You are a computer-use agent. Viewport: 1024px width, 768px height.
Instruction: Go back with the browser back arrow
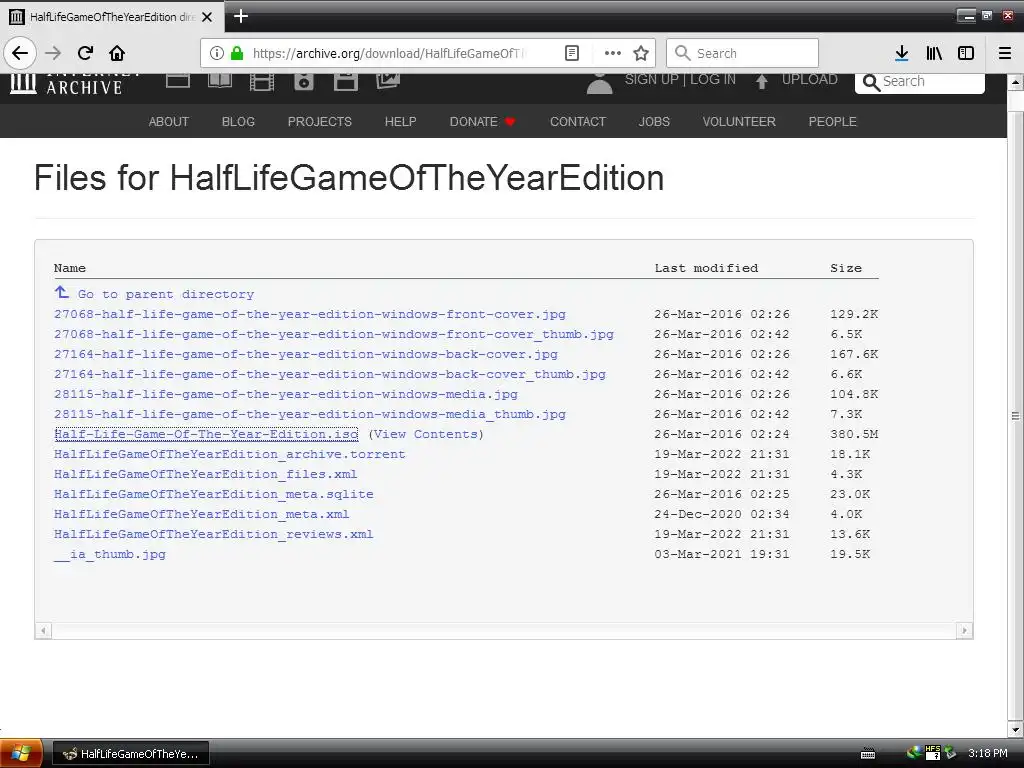coord(20,53)
